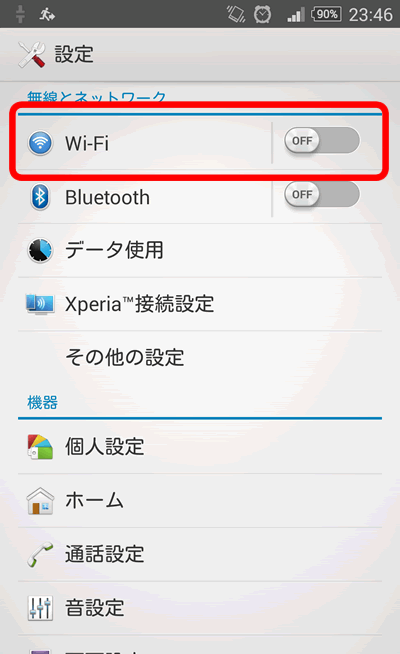This screenshot has height=654, width=400.
Task: Open その他の設定
Action: click(200, 358)
